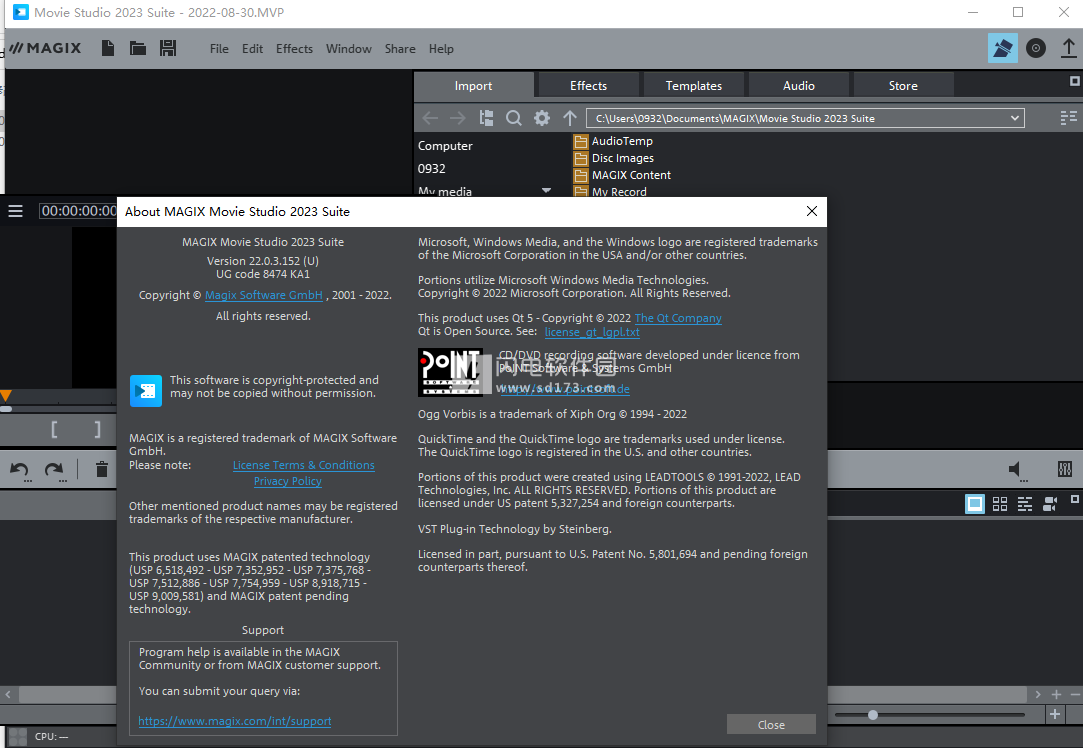Set the range end bracket marker
Image resolution: width=1083 pixels, height=748 pixels.
[x=97, y=430]
